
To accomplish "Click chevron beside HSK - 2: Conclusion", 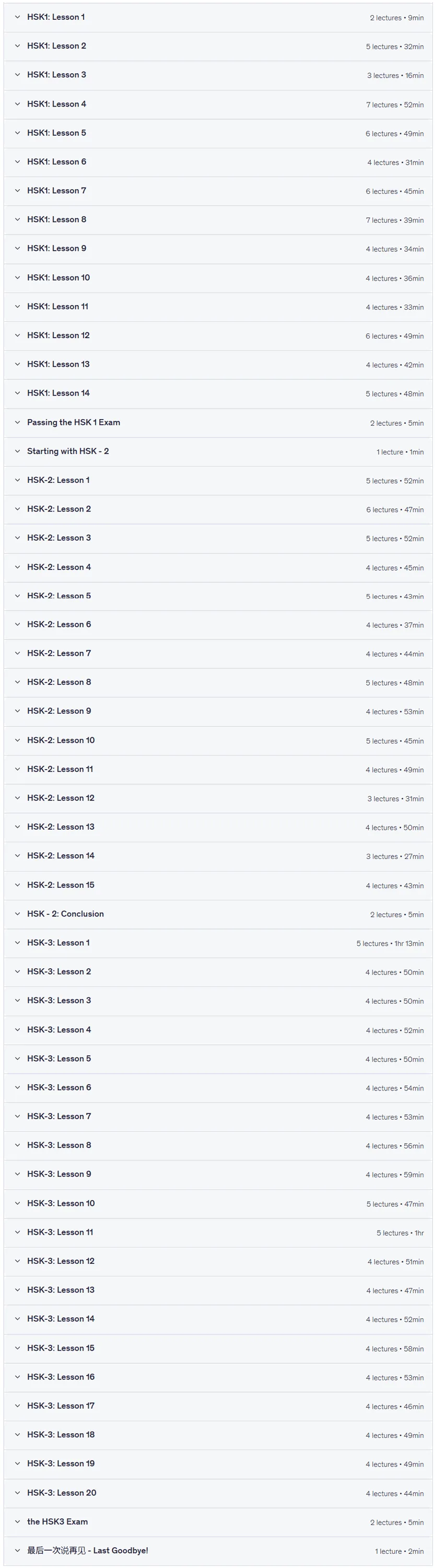I will click(x=18, y=914).
